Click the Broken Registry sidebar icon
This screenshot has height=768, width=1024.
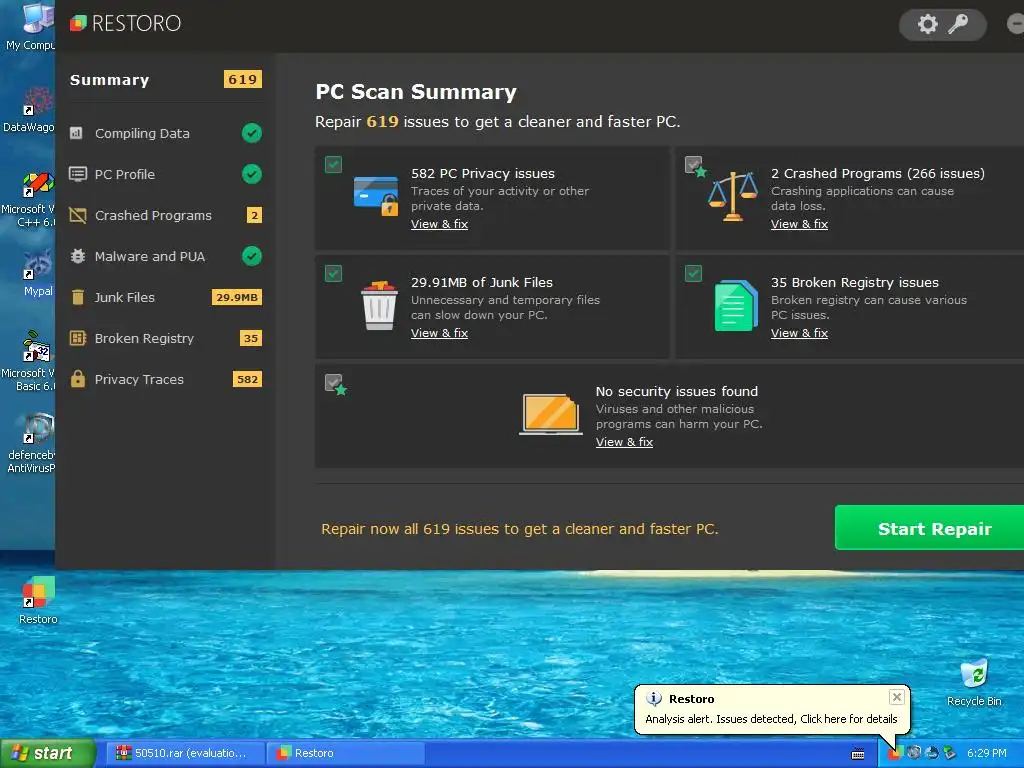coord(78,338)
